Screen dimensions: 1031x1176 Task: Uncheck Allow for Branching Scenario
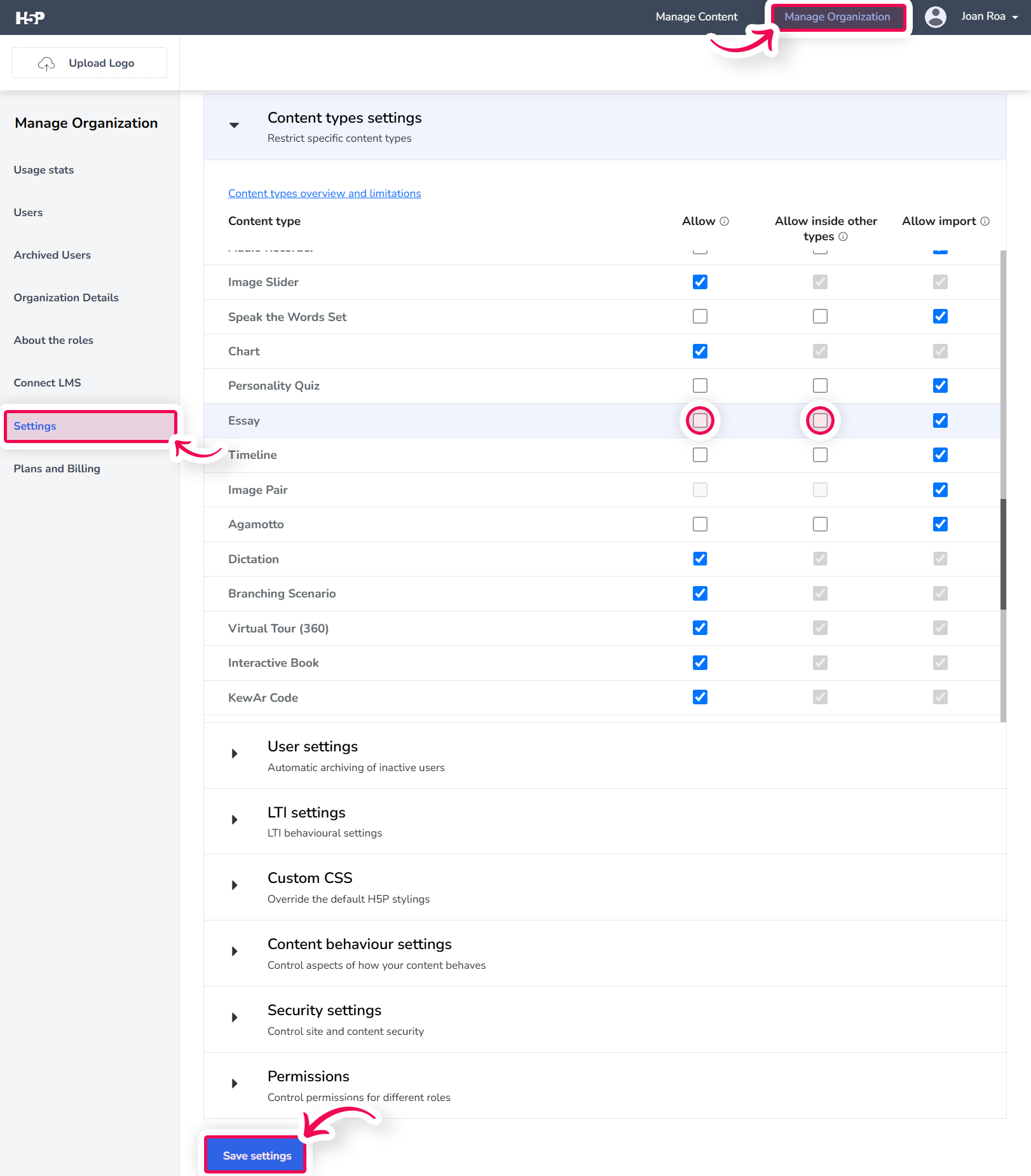[700, 594]
